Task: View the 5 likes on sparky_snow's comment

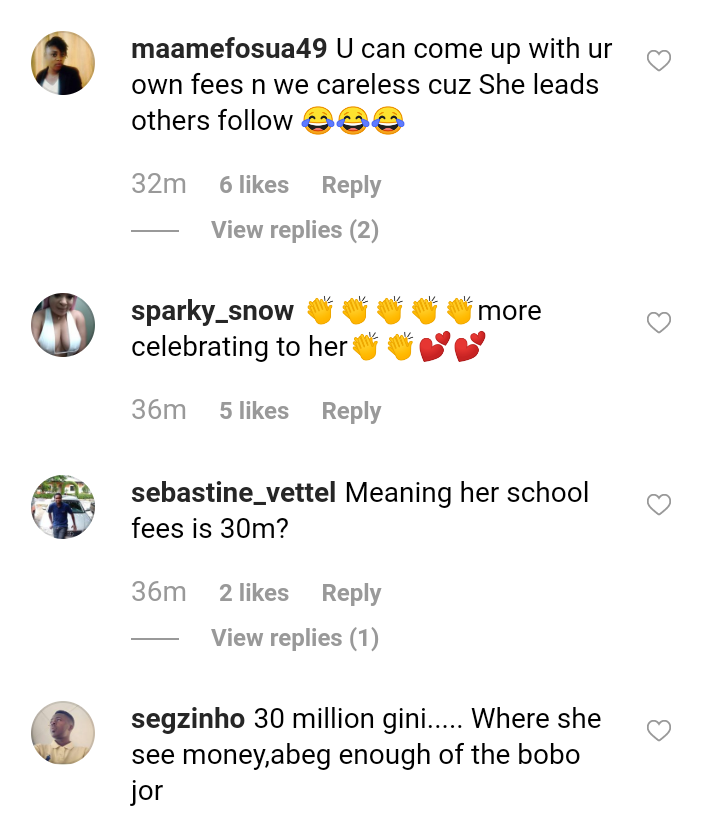Action: point(254,411)
